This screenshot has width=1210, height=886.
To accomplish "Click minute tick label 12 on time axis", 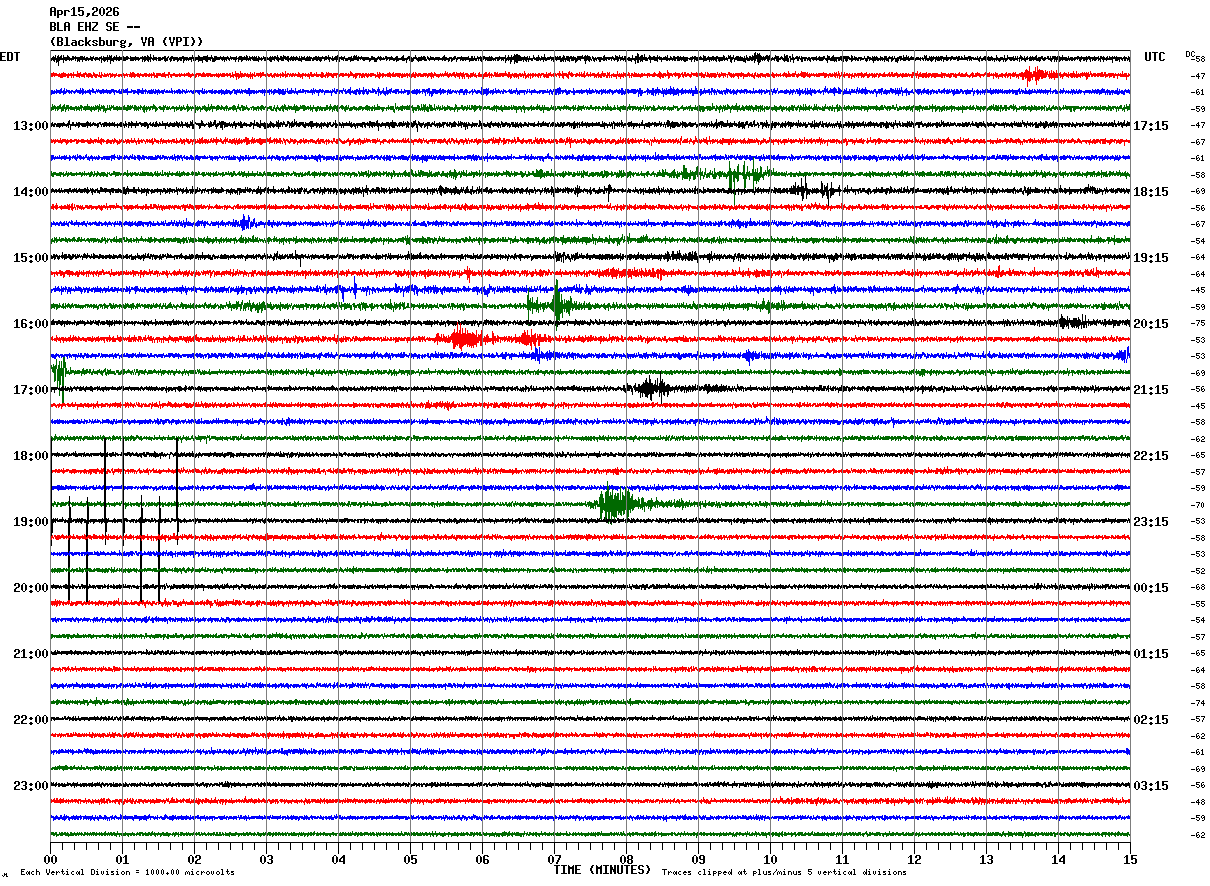I will [914, 860].
